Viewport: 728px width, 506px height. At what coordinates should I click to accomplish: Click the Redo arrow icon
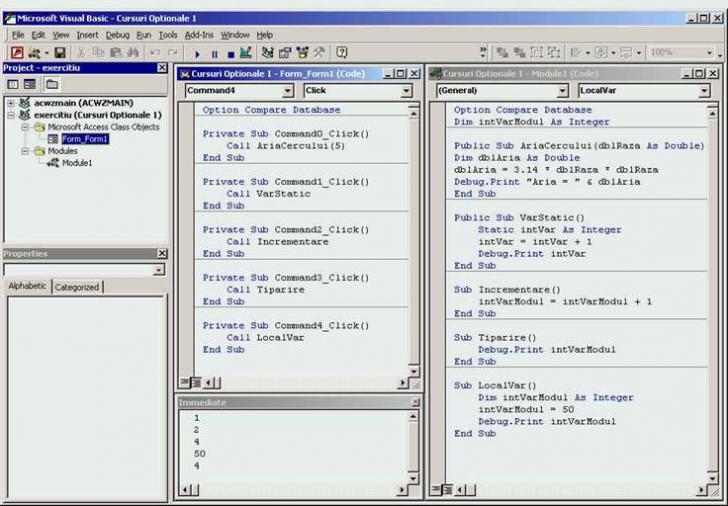172,52
